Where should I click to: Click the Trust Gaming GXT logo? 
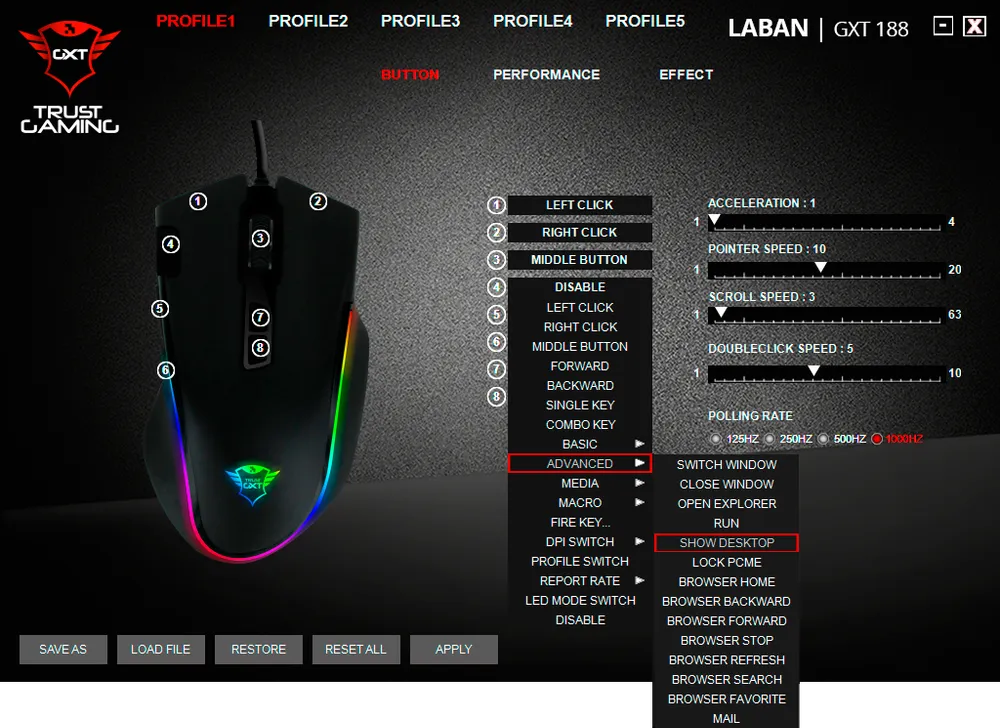[x=70, y=76]
